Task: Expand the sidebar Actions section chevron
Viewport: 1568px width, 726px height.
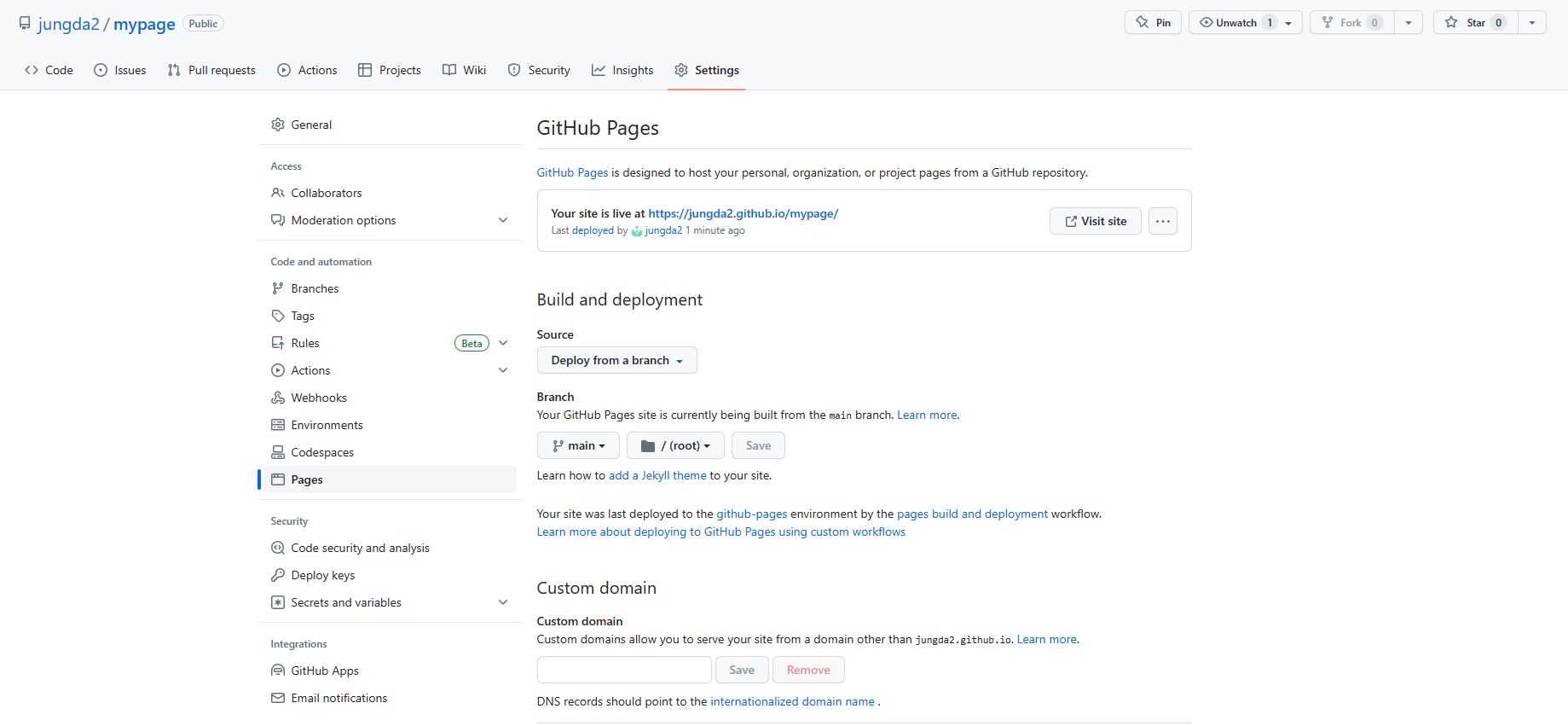Action: [503, 370]
